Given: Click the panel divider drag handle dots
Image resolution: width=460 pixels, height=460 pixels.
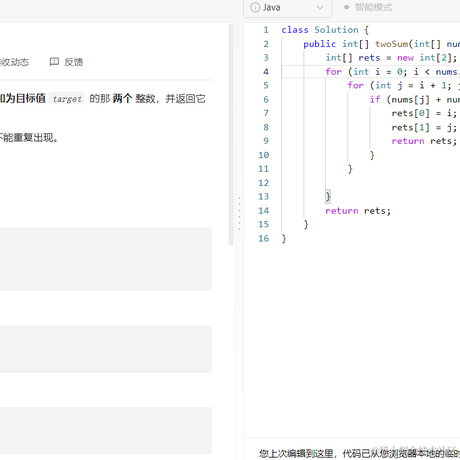Looking at the screenshot, I should (x=239, y=213).
